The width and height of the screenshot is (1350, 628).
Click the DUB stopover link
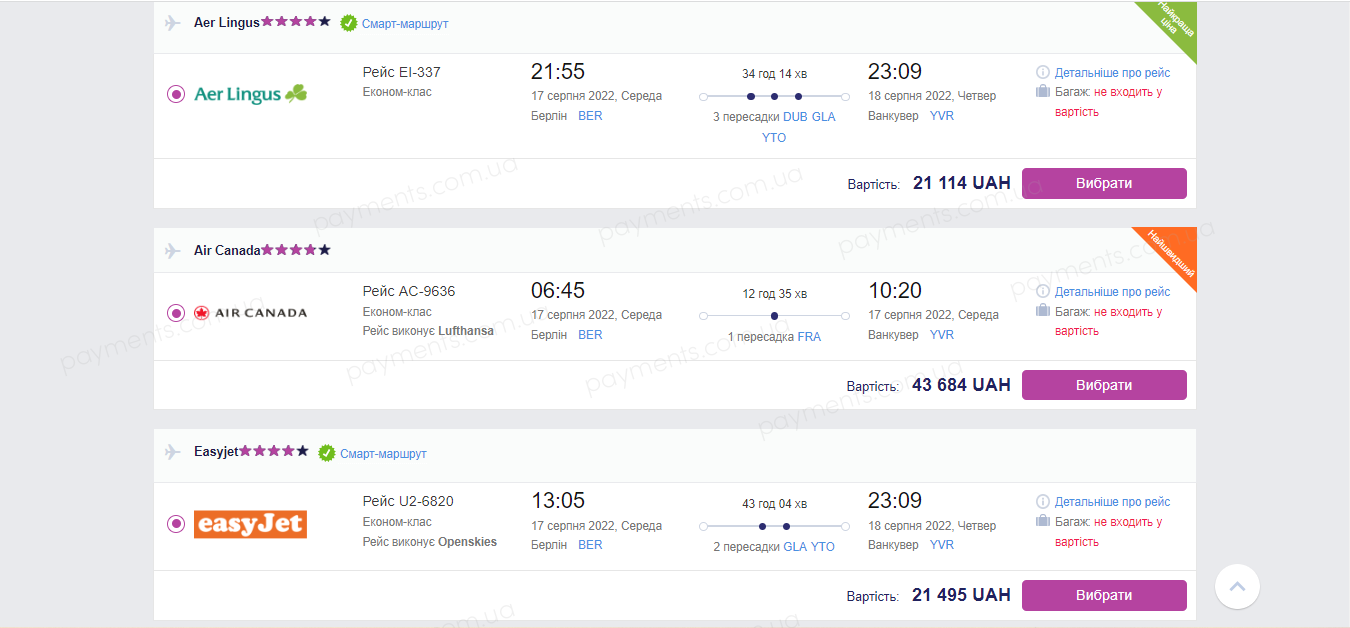click(x=795, y=117)
